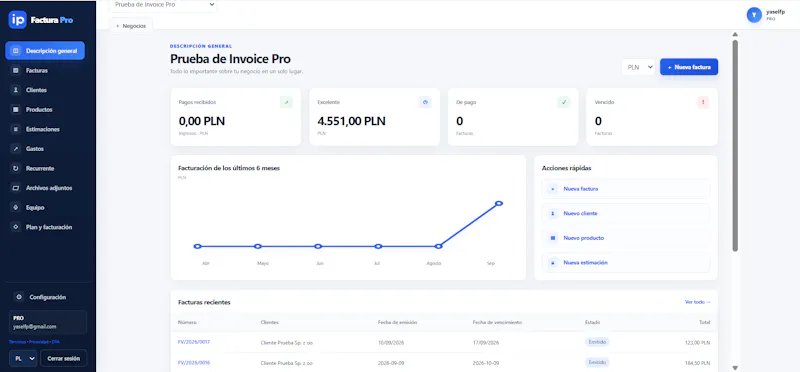Click the 184,50 PLN total cell

[697, 363]
